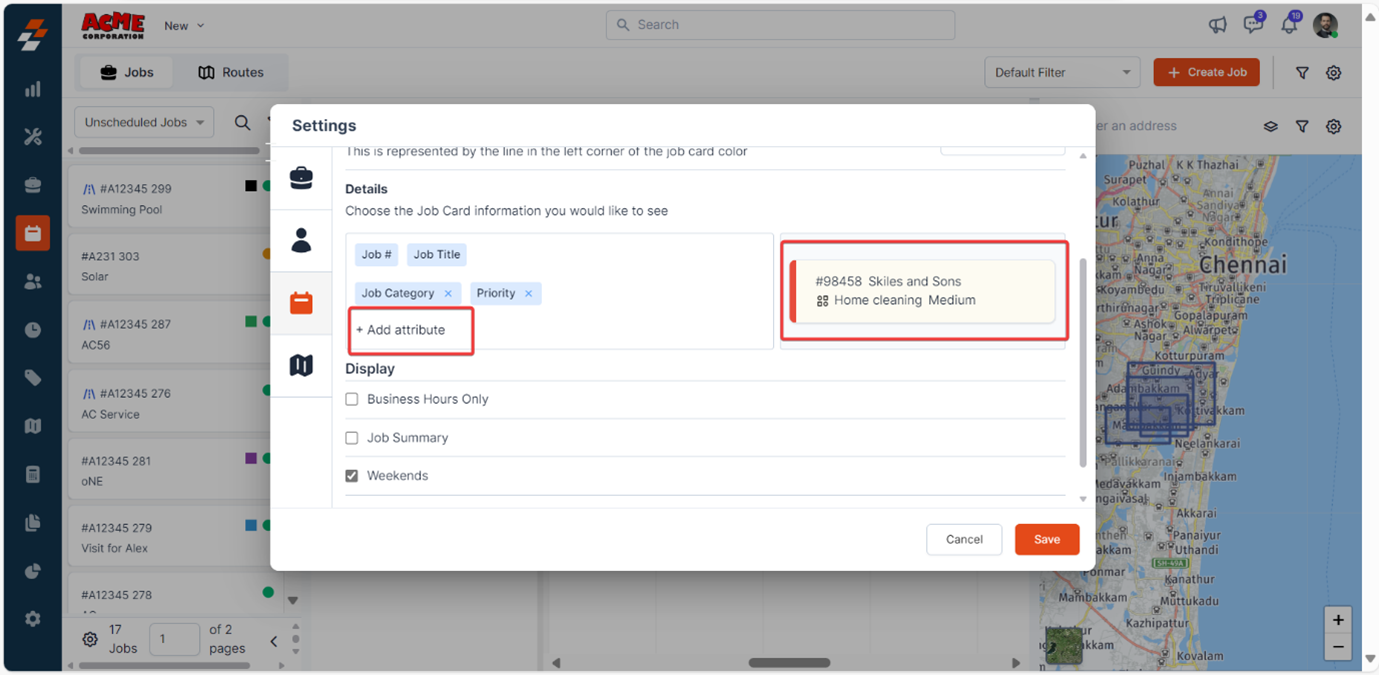Open the people group icon in sidebar
The image size is (1379, 675).
(33, 282)
